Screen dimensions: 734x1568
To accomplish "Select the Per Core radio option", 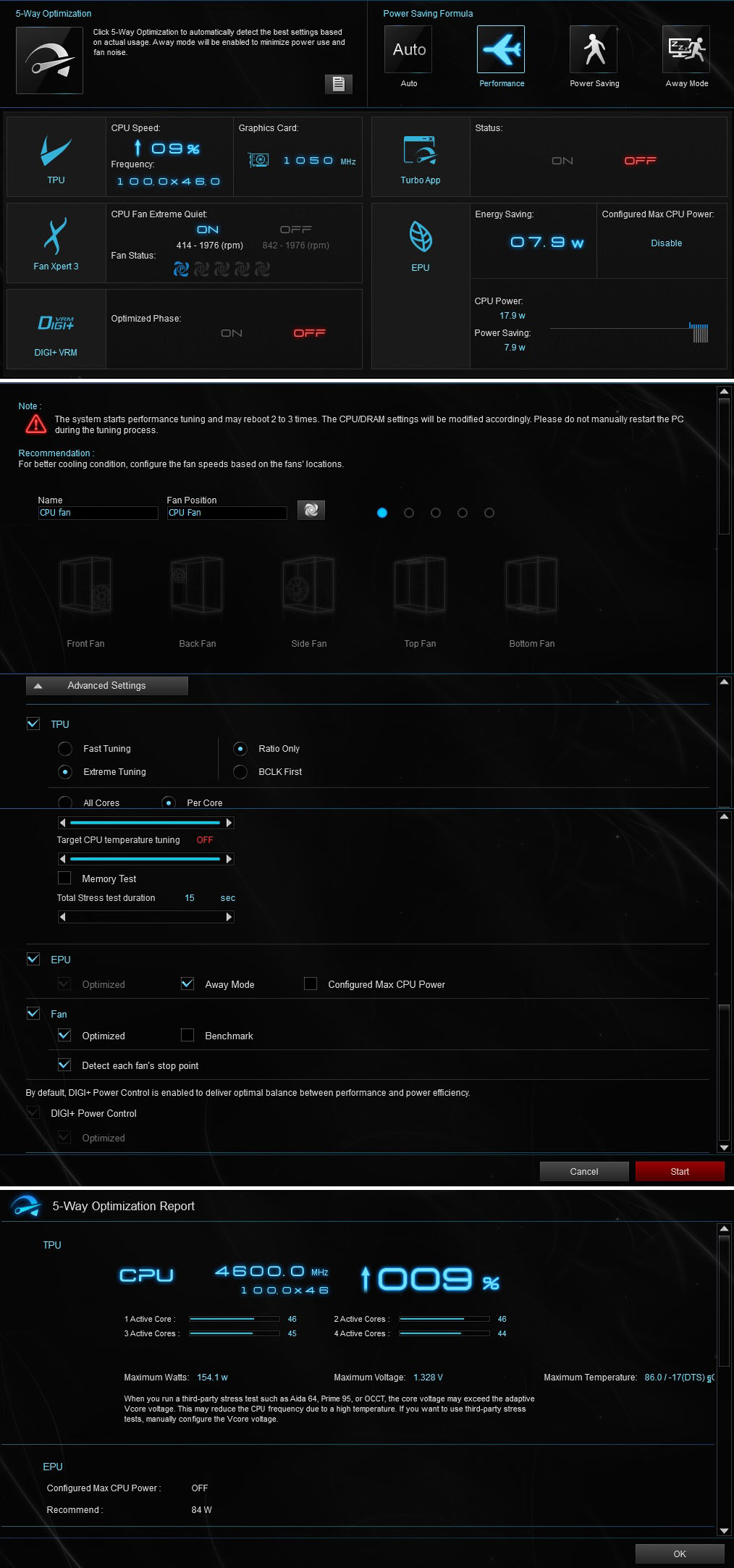I will [169, 802].
